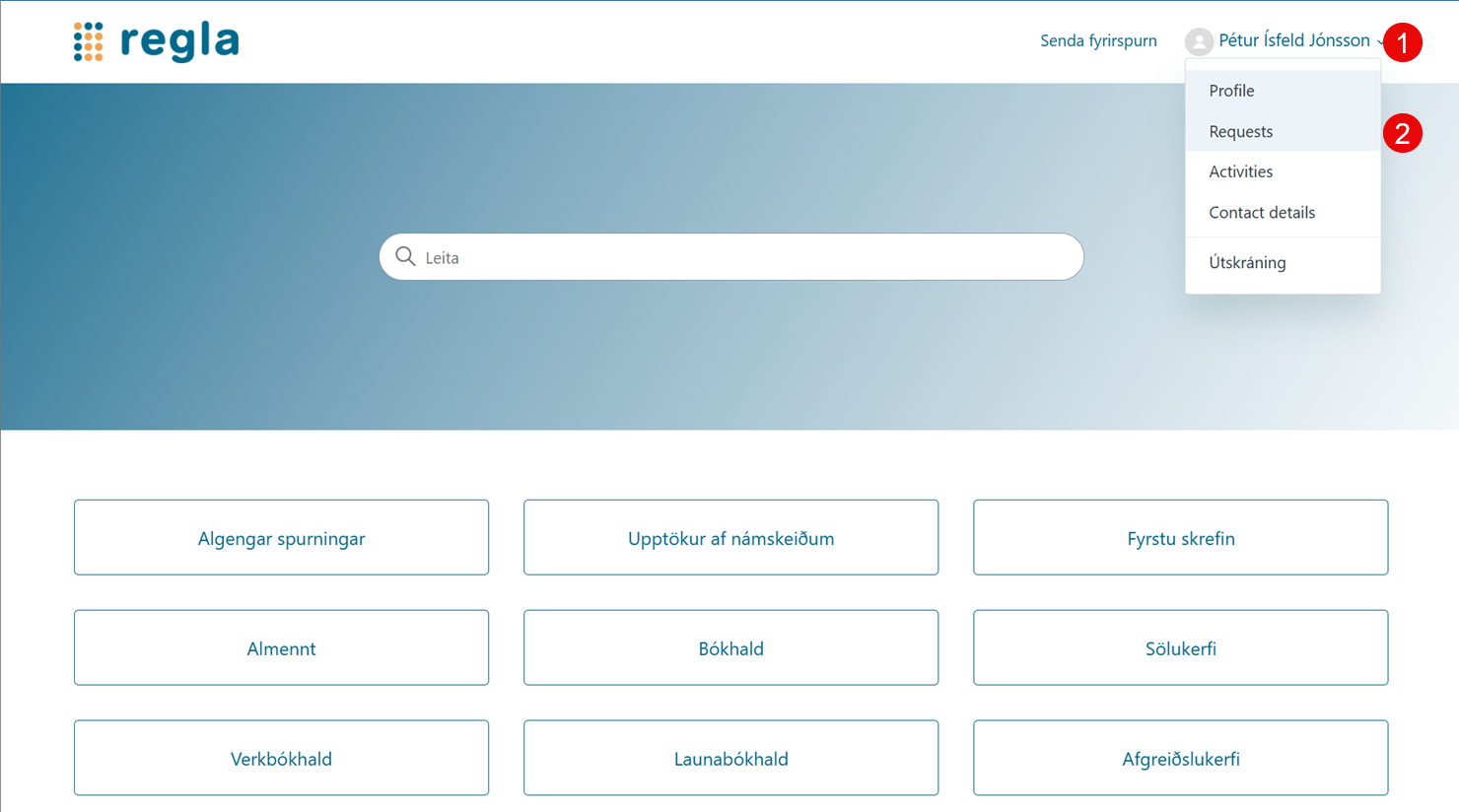Click the red number 1 marker

click(x=1402, y=42)
